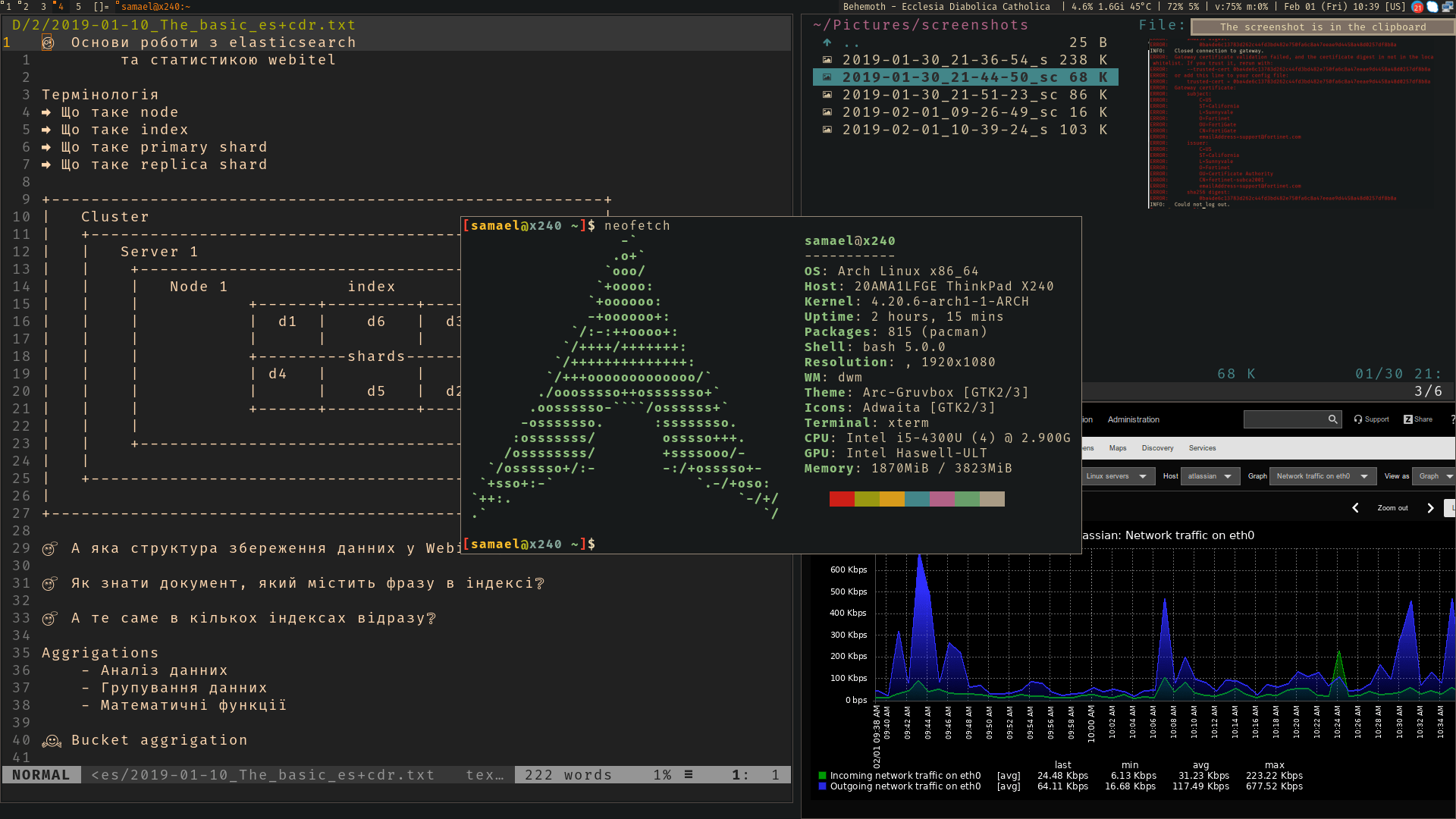This screenshot has height=819, width=1456.
Task: Click the yellow-green neofetch palette swatch
Action: [x=867, y=499]
